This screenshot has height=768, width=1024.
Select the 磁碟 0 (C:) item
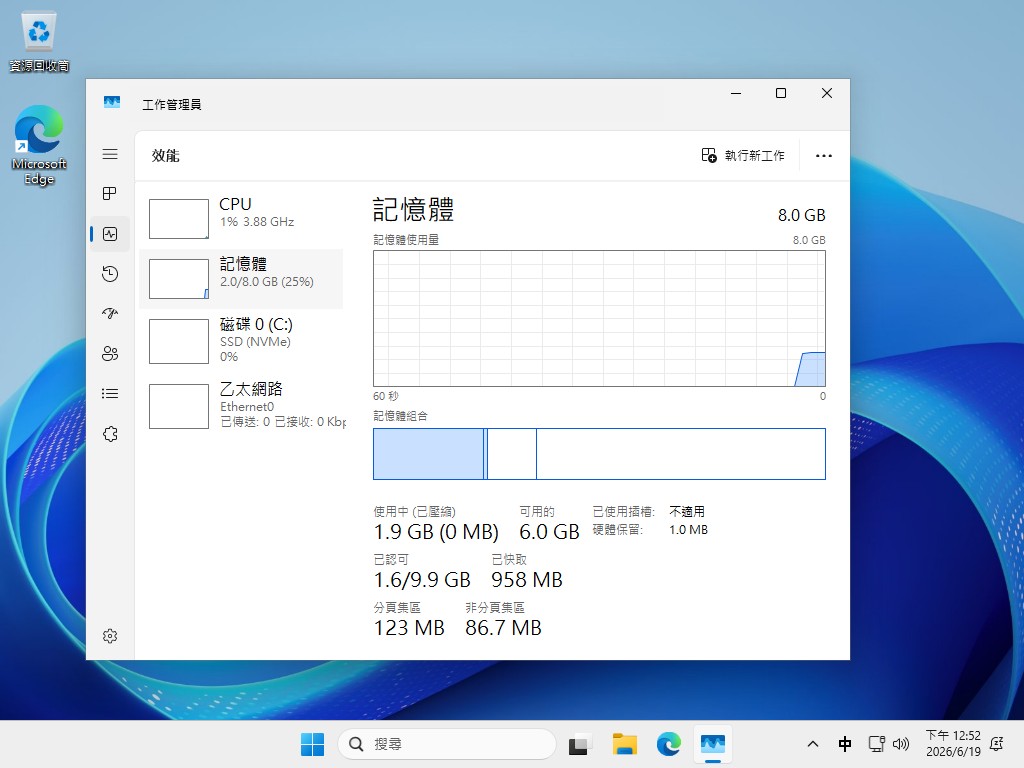click(241, 340)
